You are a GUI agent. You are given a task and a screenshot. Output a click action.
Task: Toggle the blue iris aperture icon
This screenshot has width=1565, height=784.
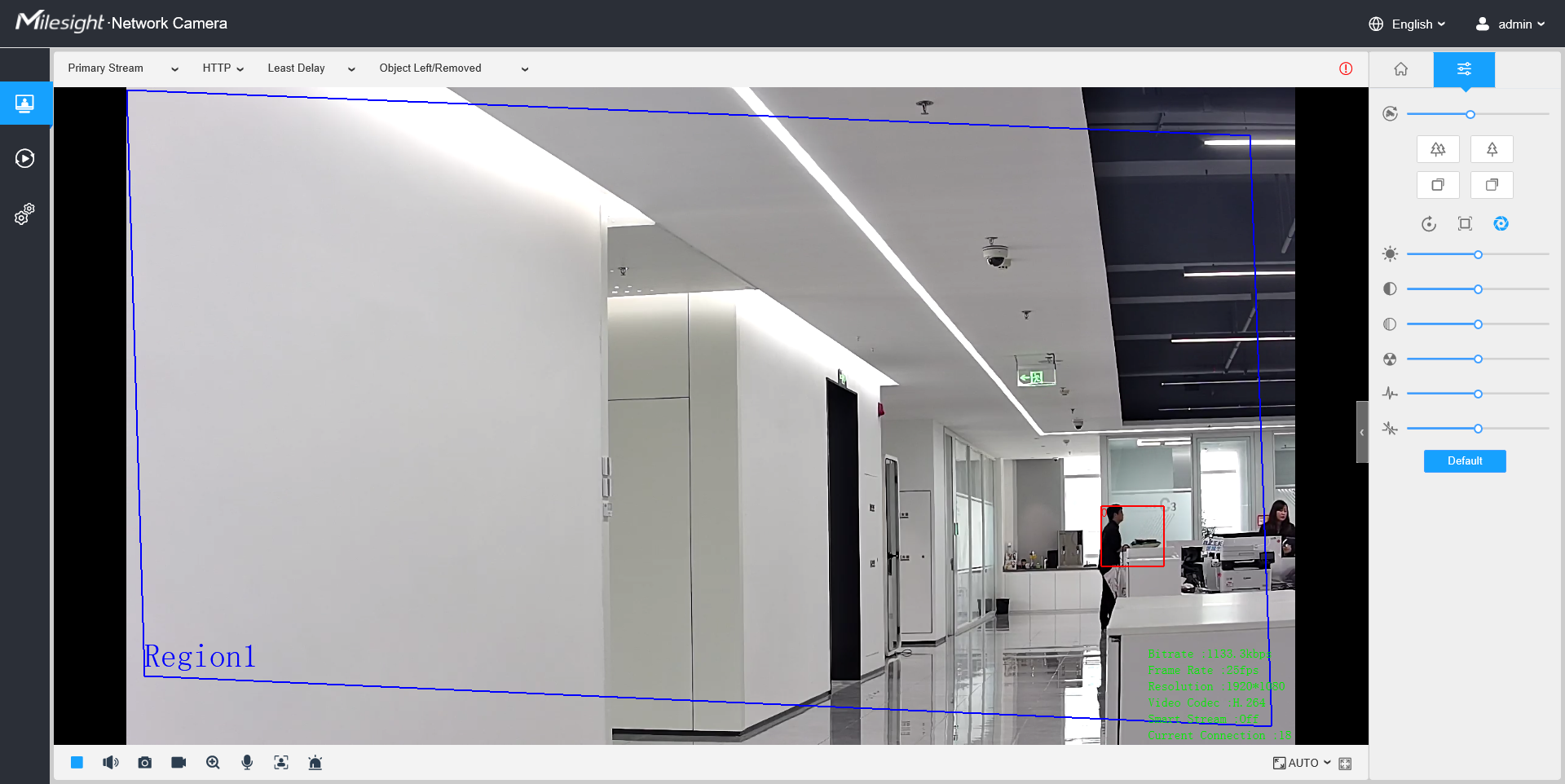click(x=1501, y=224)
